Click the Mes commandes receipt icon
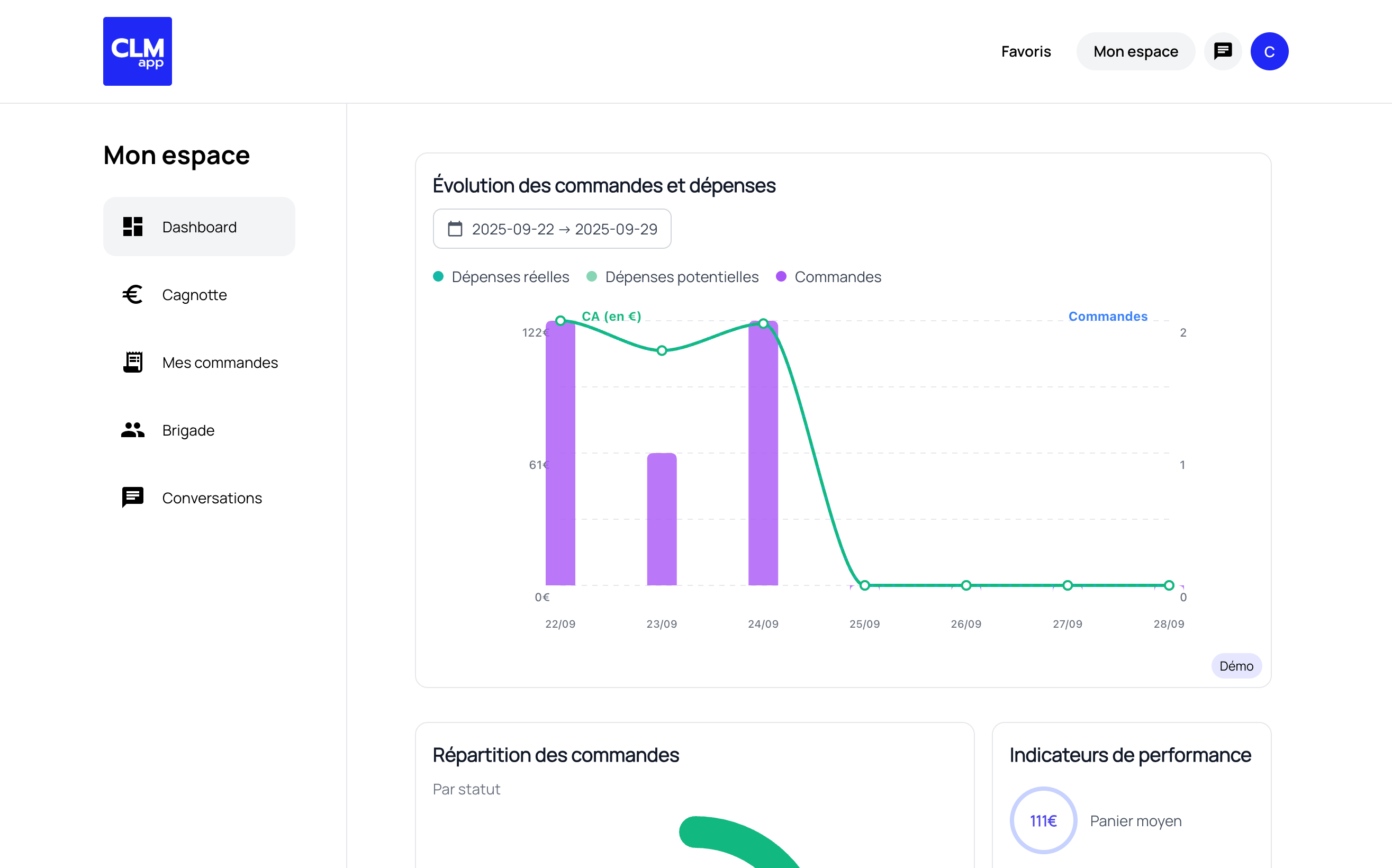 133,362
